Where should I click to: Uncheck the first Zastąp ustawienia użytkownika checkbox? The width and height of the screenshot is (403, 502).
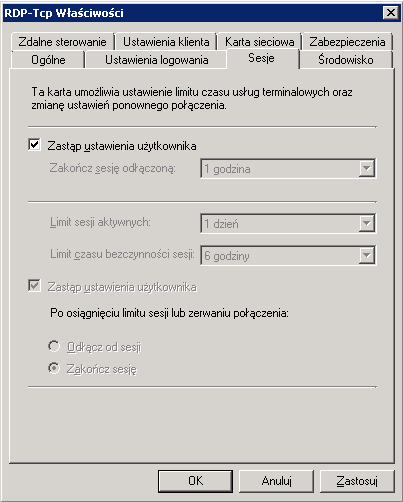pos(35,145)
